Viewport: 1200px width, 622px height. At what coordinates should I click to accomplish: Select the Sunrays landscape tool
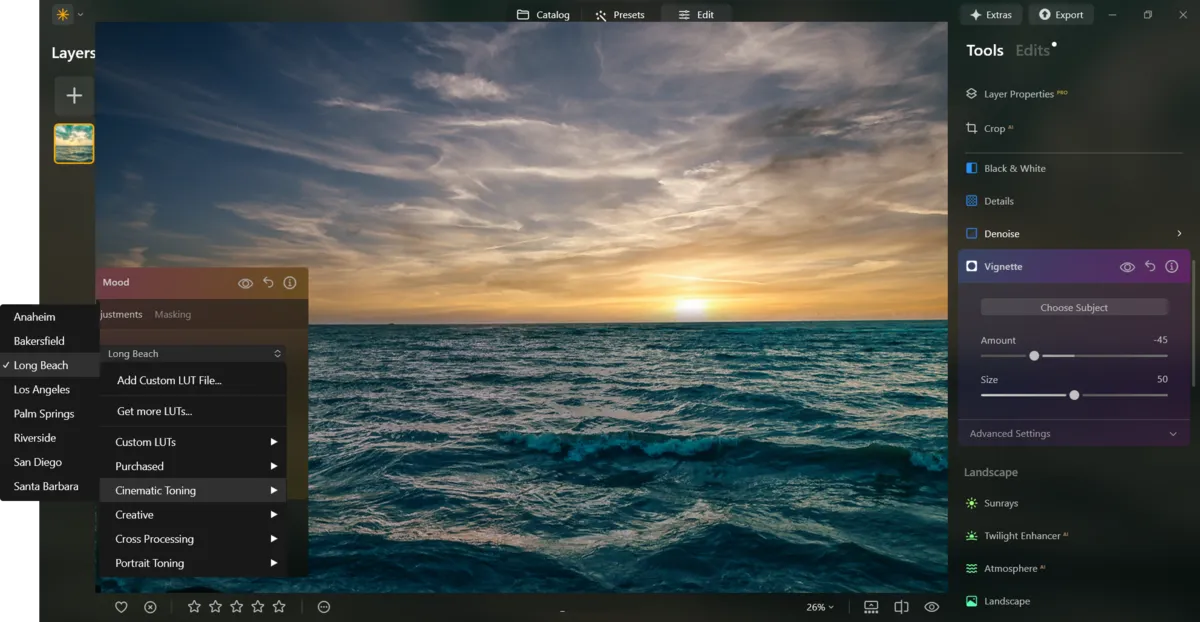(x=1000, y=503)
